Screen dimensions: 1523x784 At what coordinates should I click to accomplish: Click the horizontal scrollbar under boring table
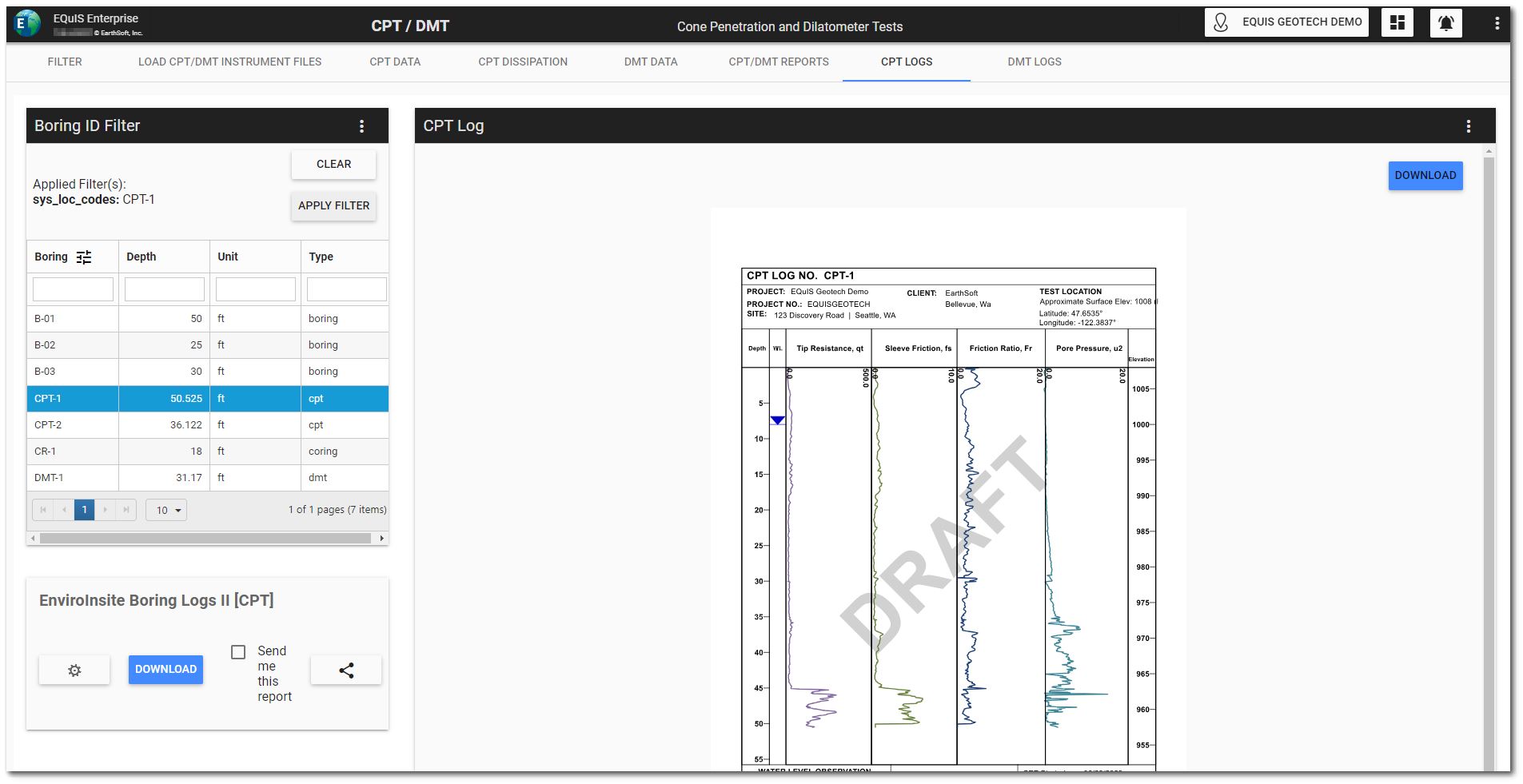pos(205,539)
